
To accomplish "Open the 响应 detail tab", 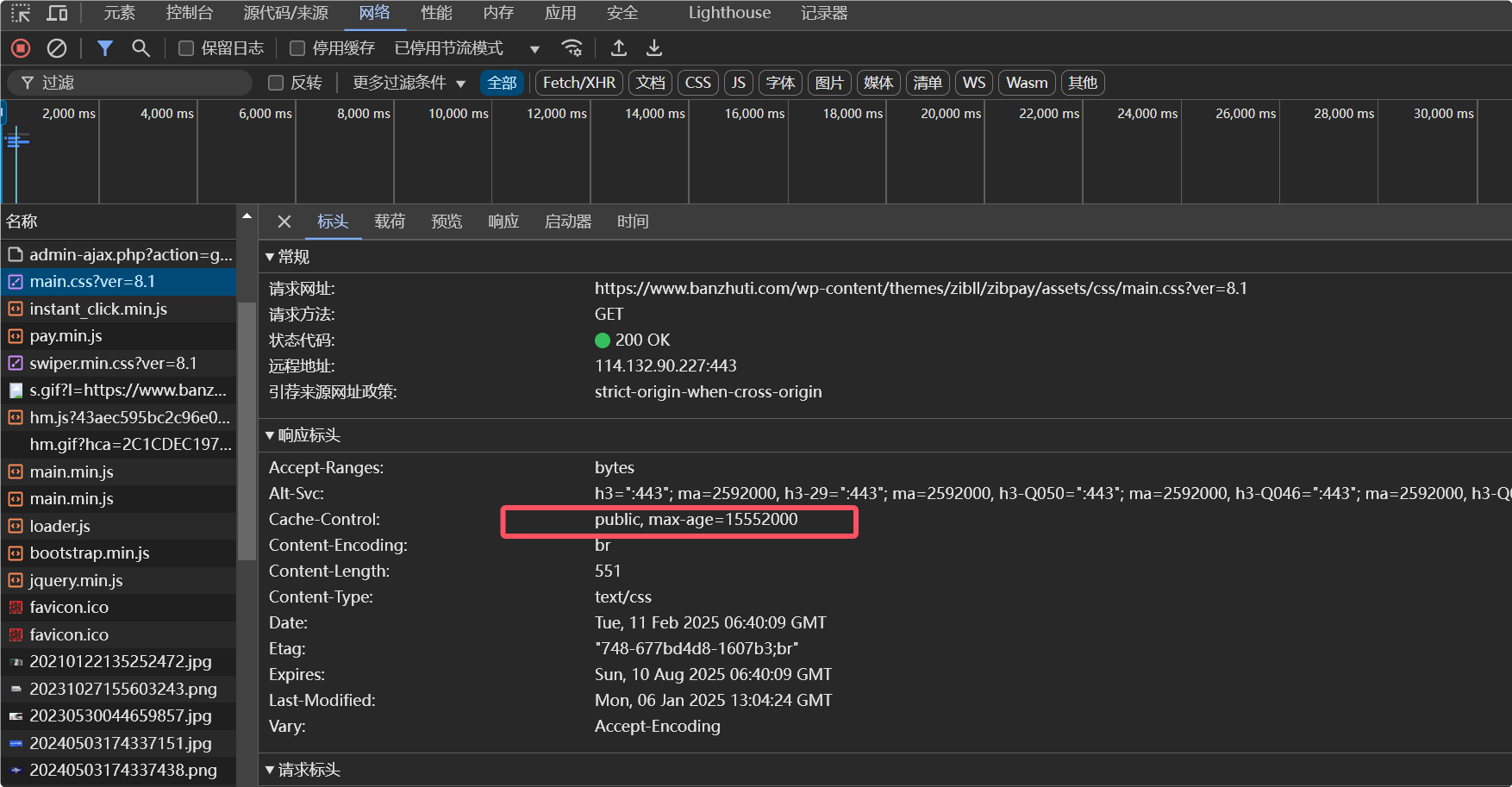I will click(x=503, y=222).
